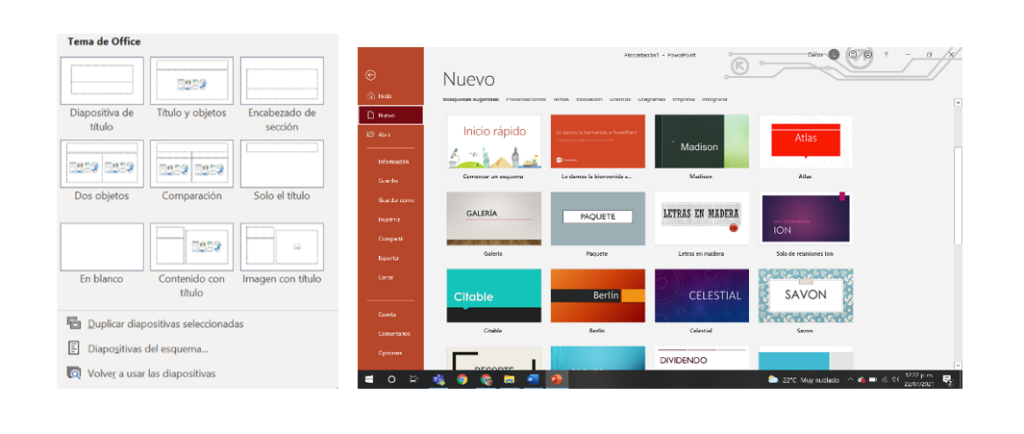Choose the Diapositiva de título layout

(102, 95)
